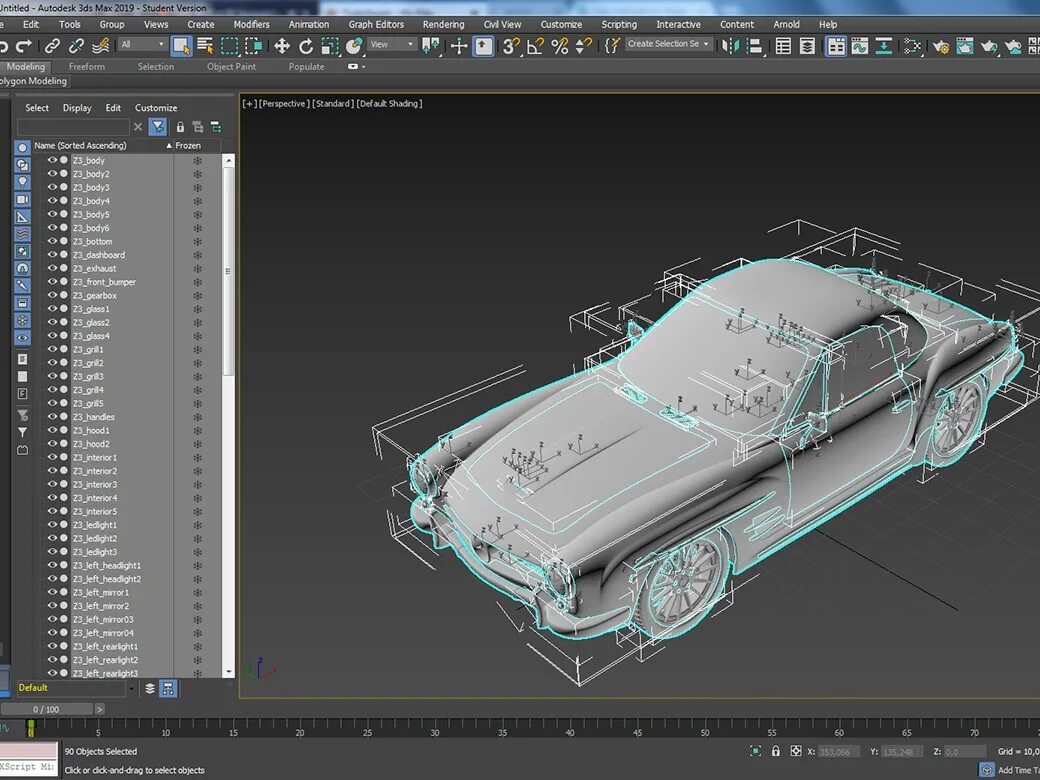
Task: Toggle the Angle Snap icon
Action: tap(535, 46)
